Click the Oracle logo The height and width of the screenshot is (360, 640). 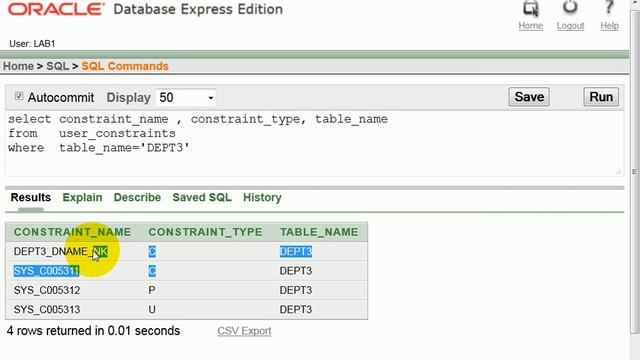click(x=56, y=9)
